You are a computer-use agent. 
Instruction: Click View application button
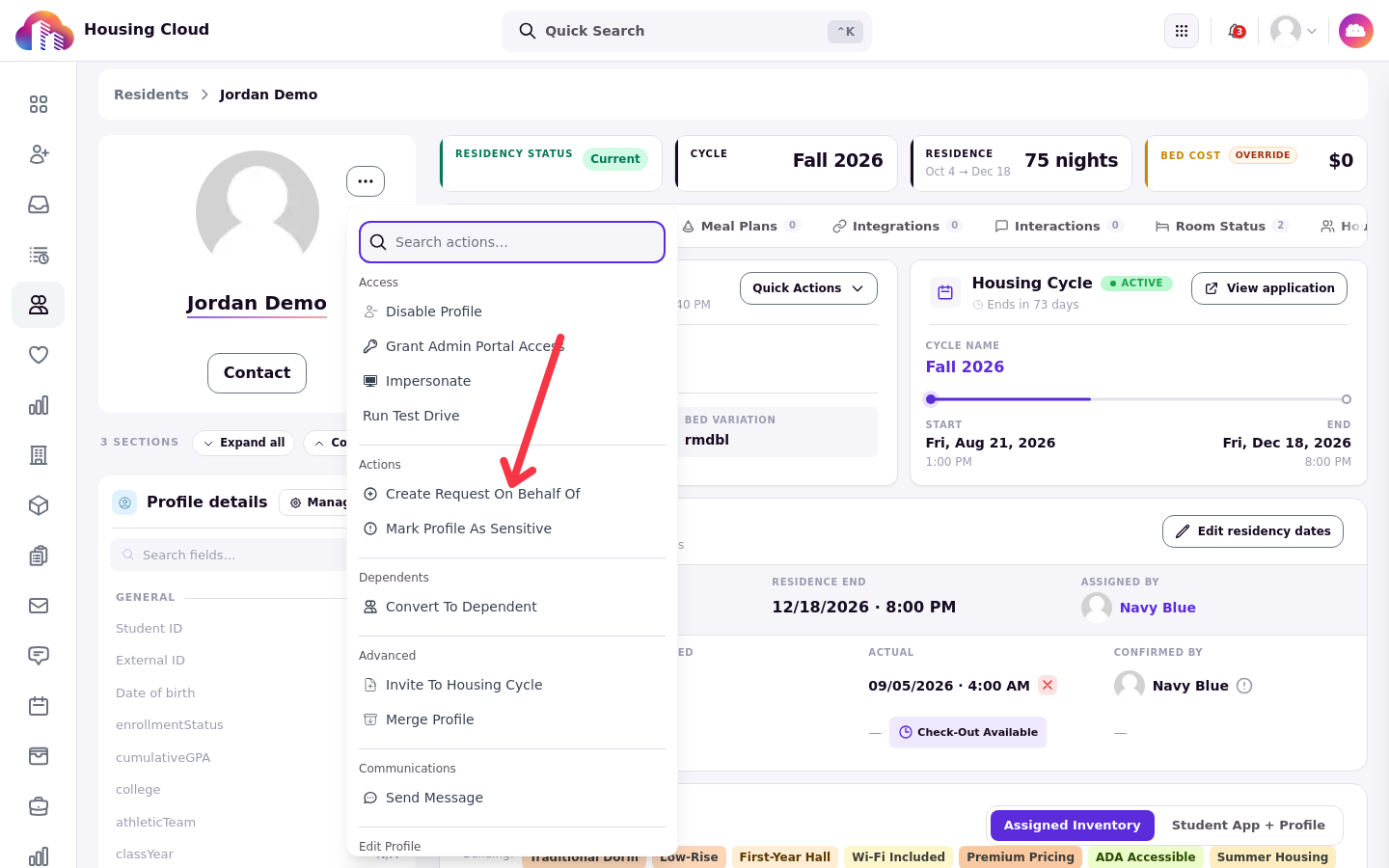[1269, 288]
